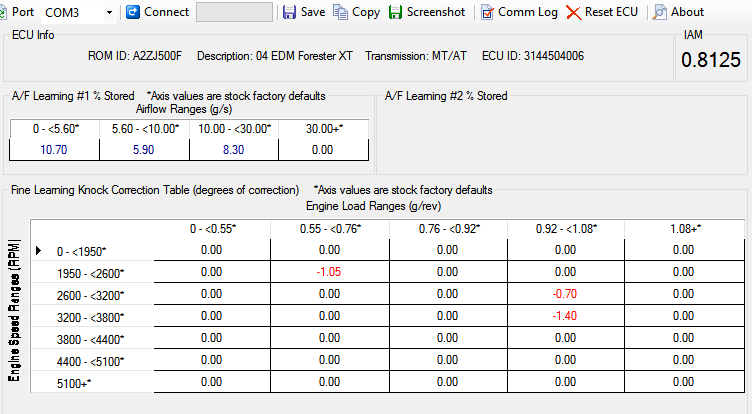Click the Copy pages icon
The height and width of the screenshot is (414, 752).
click(x=340, y=12)
